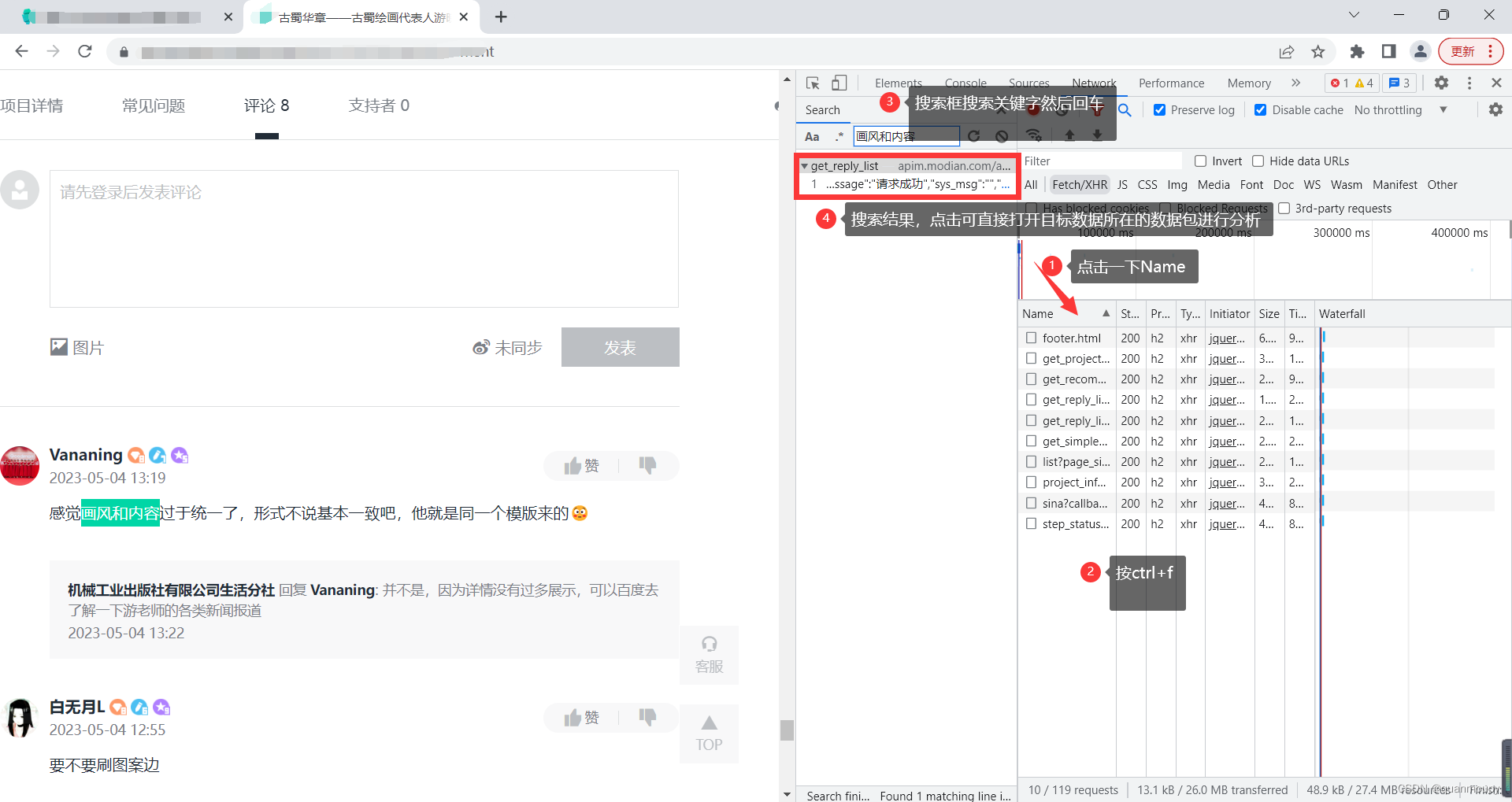1512x802 pixels.
Task: Open the errors and warnings counter
Action: coord(1351,83)
